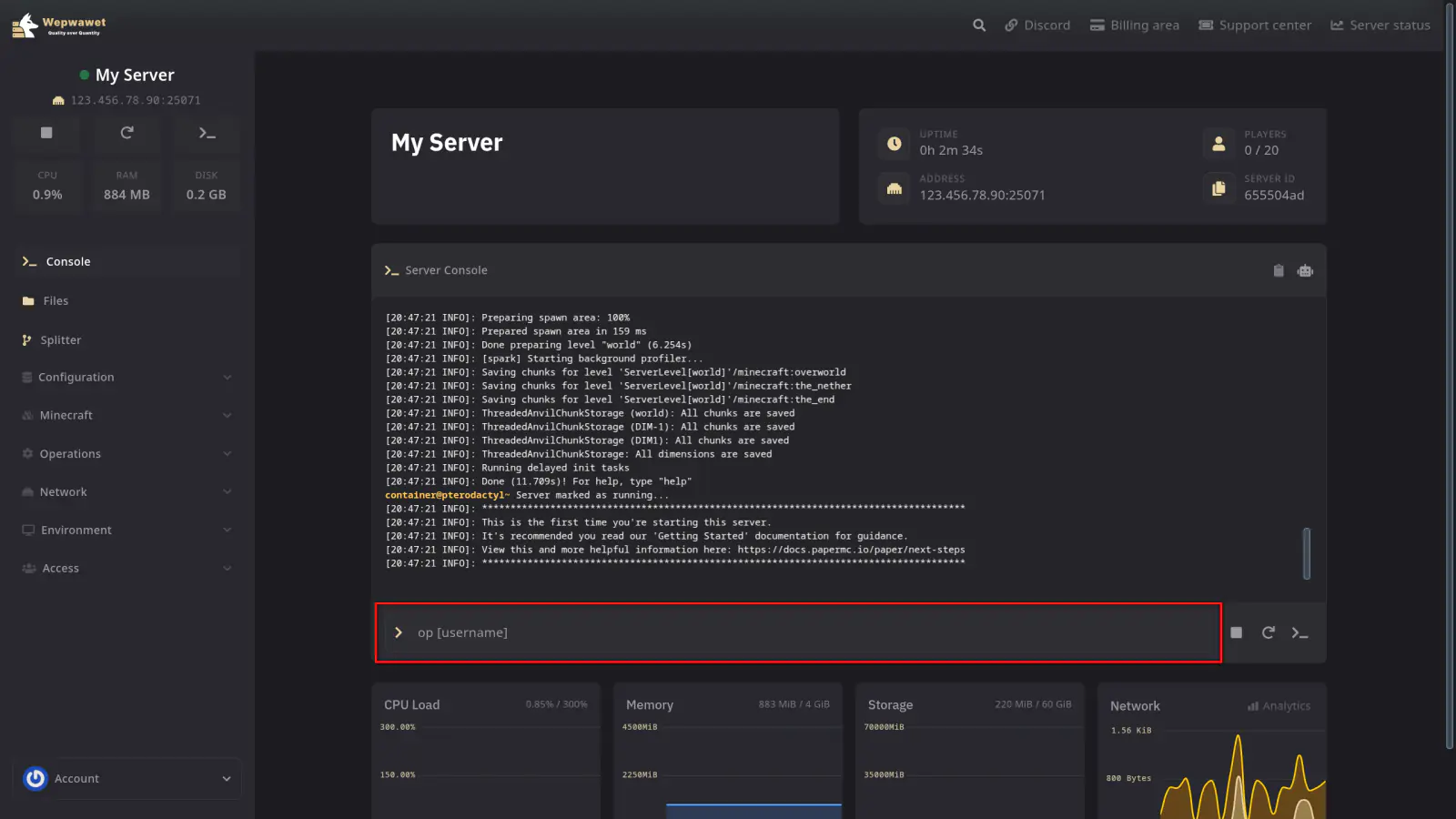The image size is (1456, 819).
Task: Click the restart icon in sidebar
Action: pos(126,133)
